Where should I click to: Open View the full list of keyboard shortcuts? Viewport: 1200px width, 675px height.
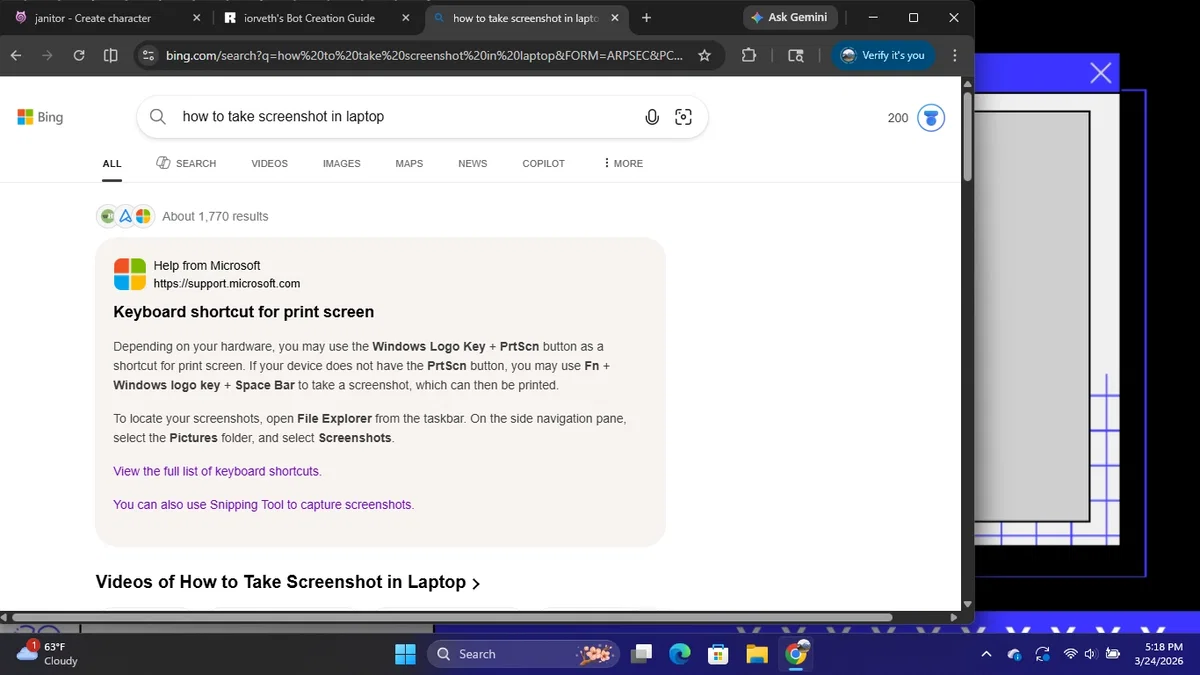pyautogui.click(x=217, y=471)
